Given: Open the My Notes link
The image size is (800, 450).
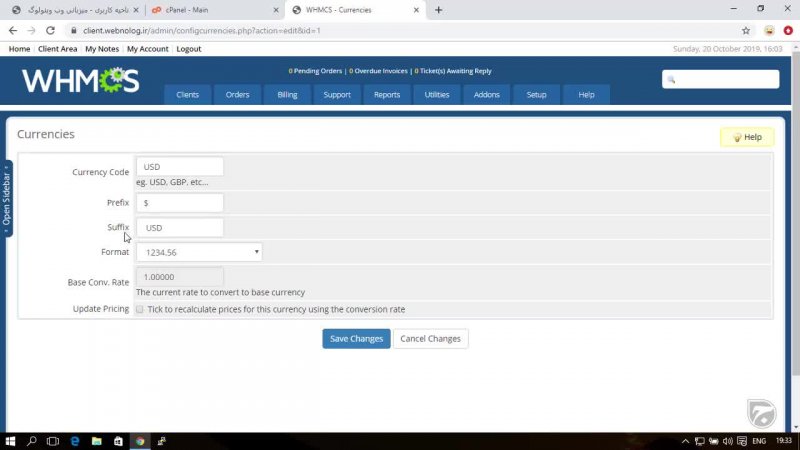Looking at the screenshot, I should 102,49.
